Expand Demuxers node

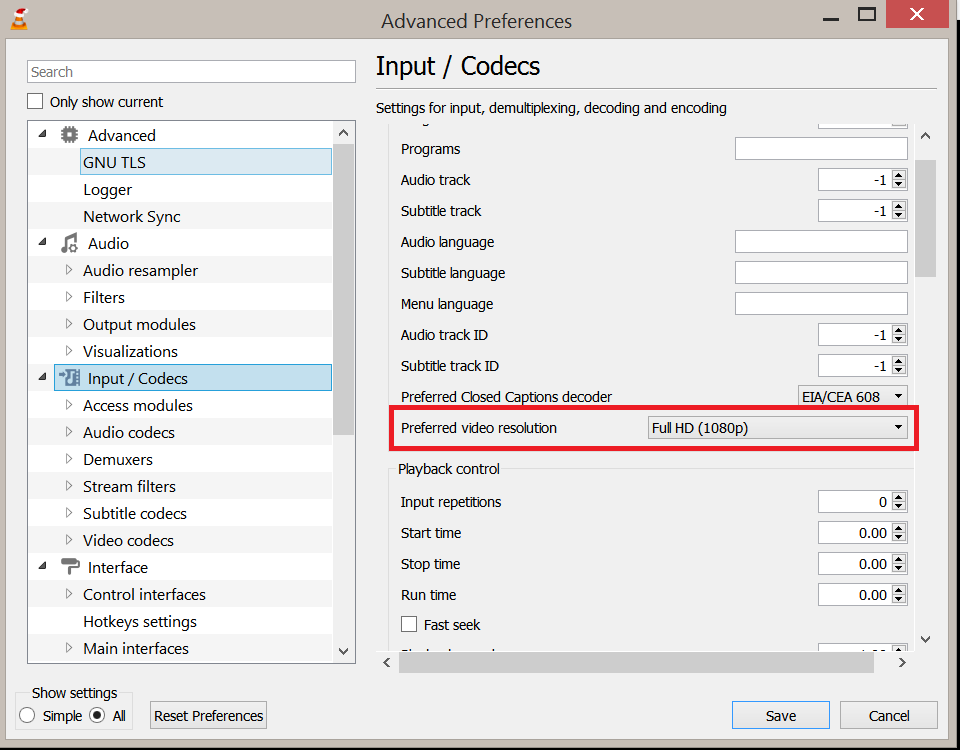pos(69,458)
